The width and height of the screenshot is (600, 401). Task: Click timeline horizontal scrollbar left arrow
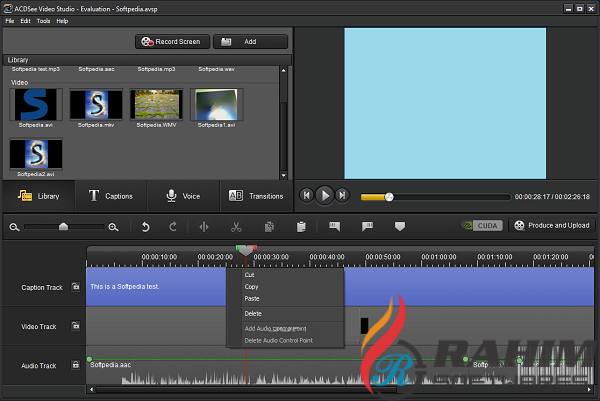pos(91,390)
